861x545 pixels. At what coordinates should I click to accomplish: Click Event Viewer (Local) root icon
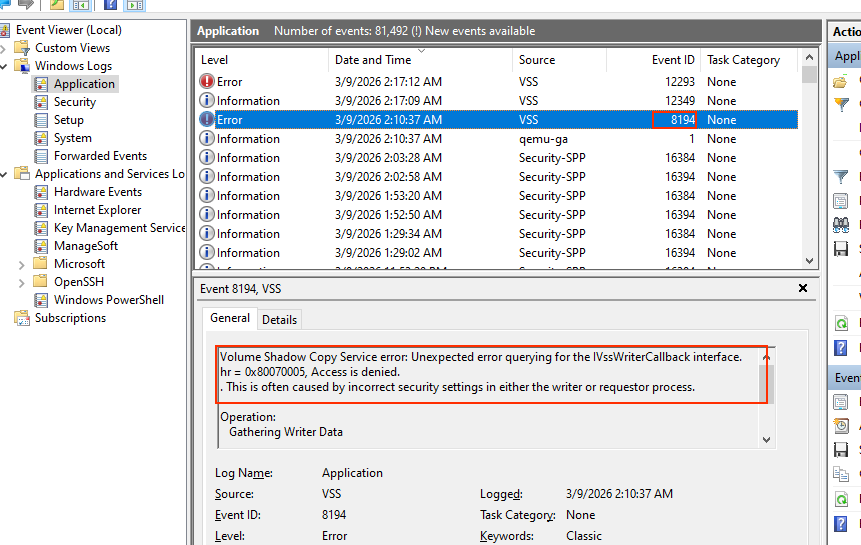[5, 30]
